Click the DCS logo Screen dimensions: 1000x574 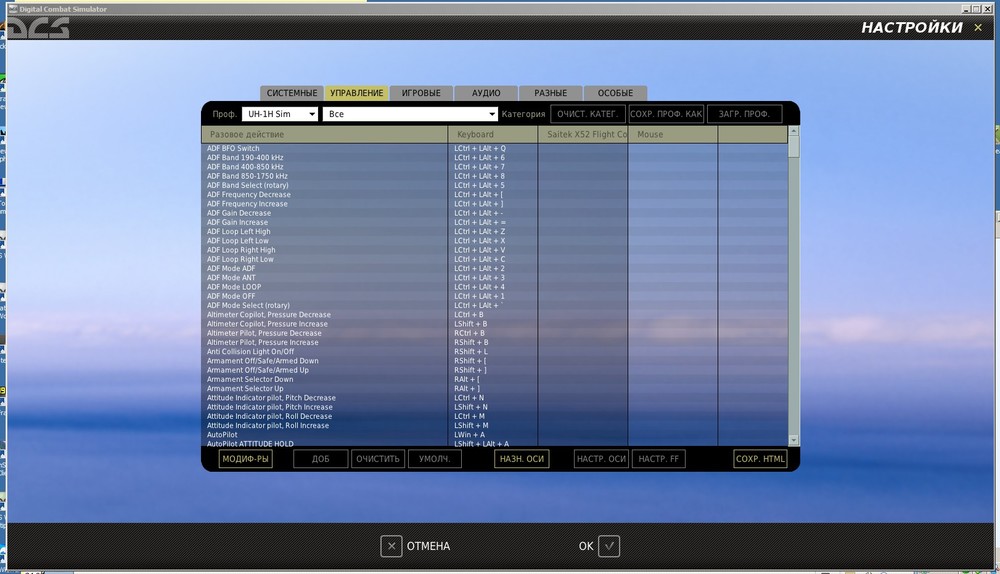tap(38, 28)
